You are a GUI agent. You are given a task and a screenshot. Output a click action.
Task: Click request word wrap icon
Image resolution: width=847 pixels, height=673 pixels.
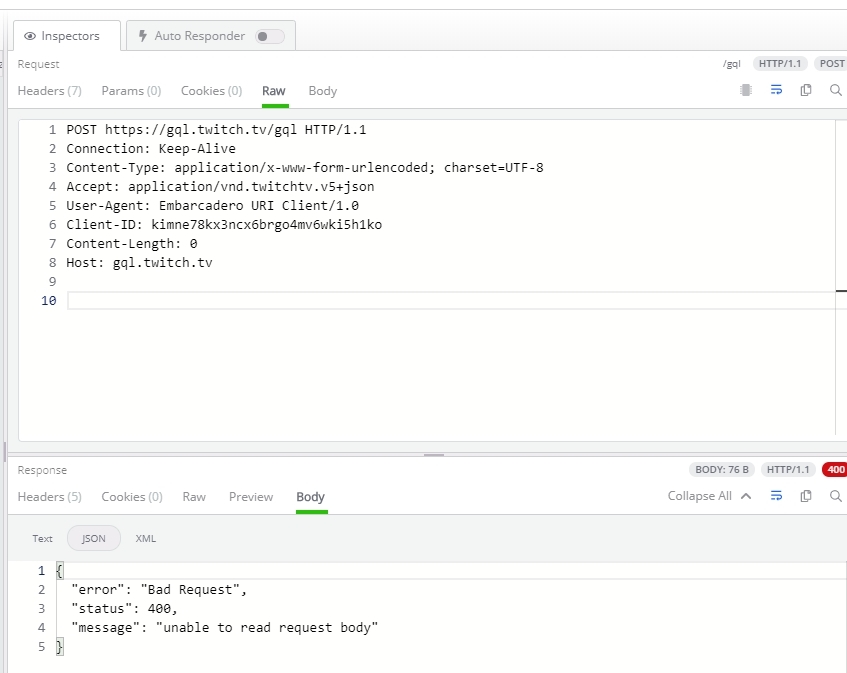tap(776, 90)
